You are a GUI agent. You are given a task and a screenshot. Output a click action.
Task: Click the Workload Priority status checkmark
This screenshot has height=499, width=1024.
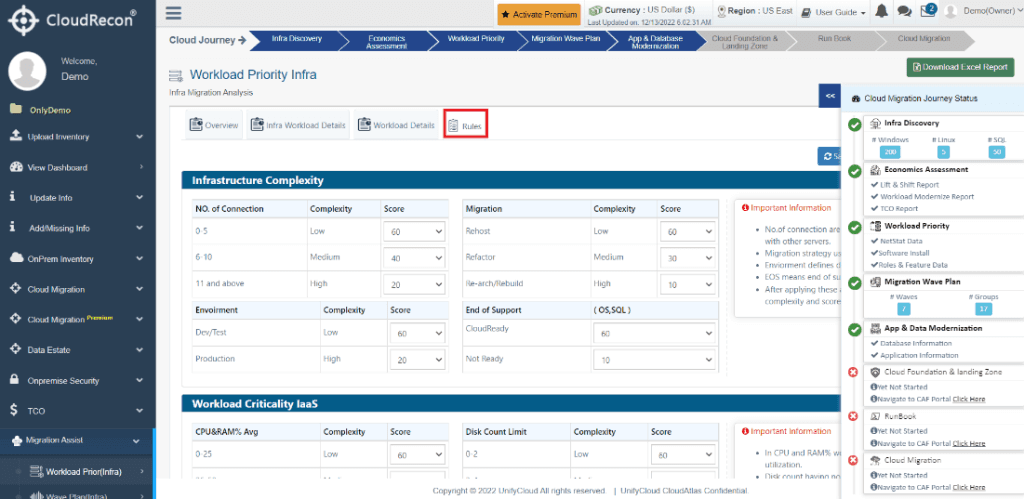[854, 227]
